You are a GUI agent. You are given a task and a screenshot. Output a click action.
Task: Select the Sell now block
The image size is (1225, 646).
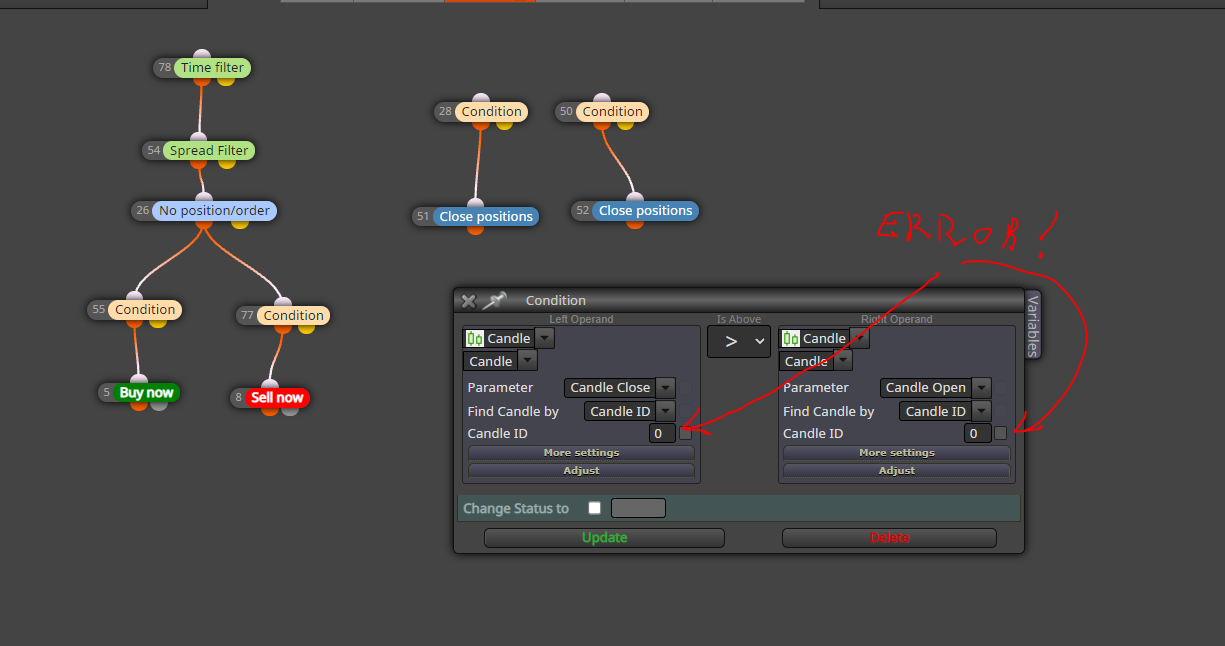(x=277, y=398)
